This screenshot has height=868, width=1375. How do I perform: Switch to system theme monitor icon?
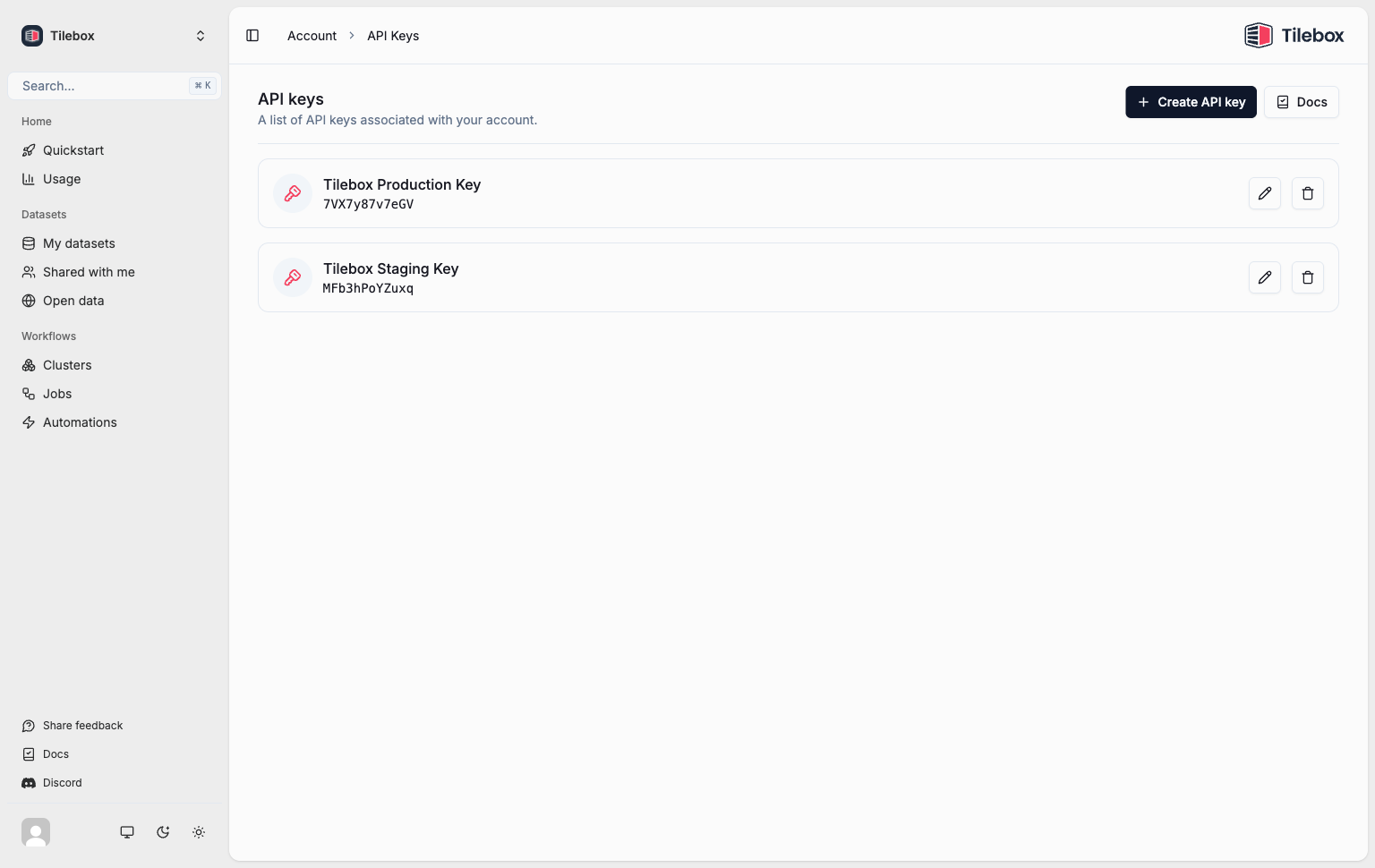click(127, 832)
